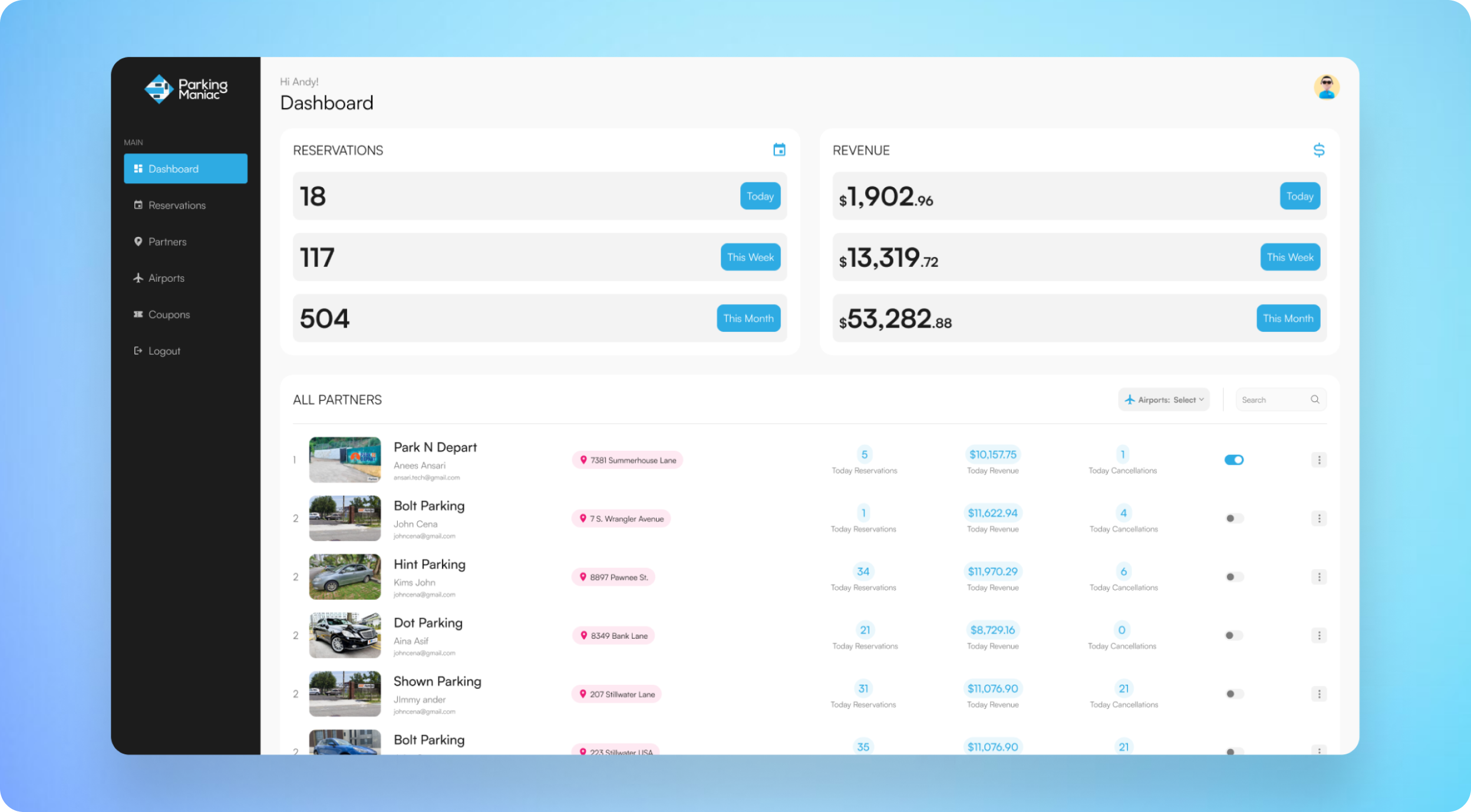Screen dimensions: 1471x812
Task: Click the search magnifier icon
Action: [1315, 400]
